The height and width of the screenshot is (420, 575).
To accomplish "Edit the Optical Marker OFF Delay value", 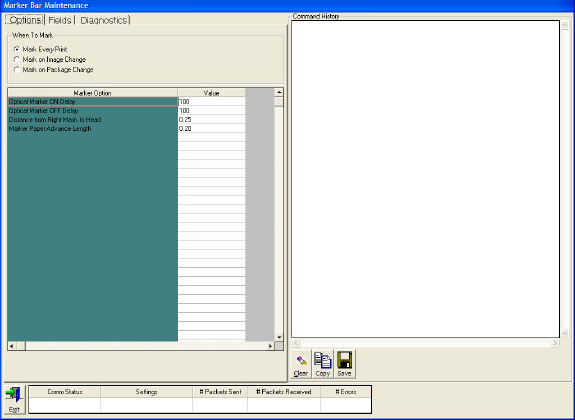I will pos(212,111).
